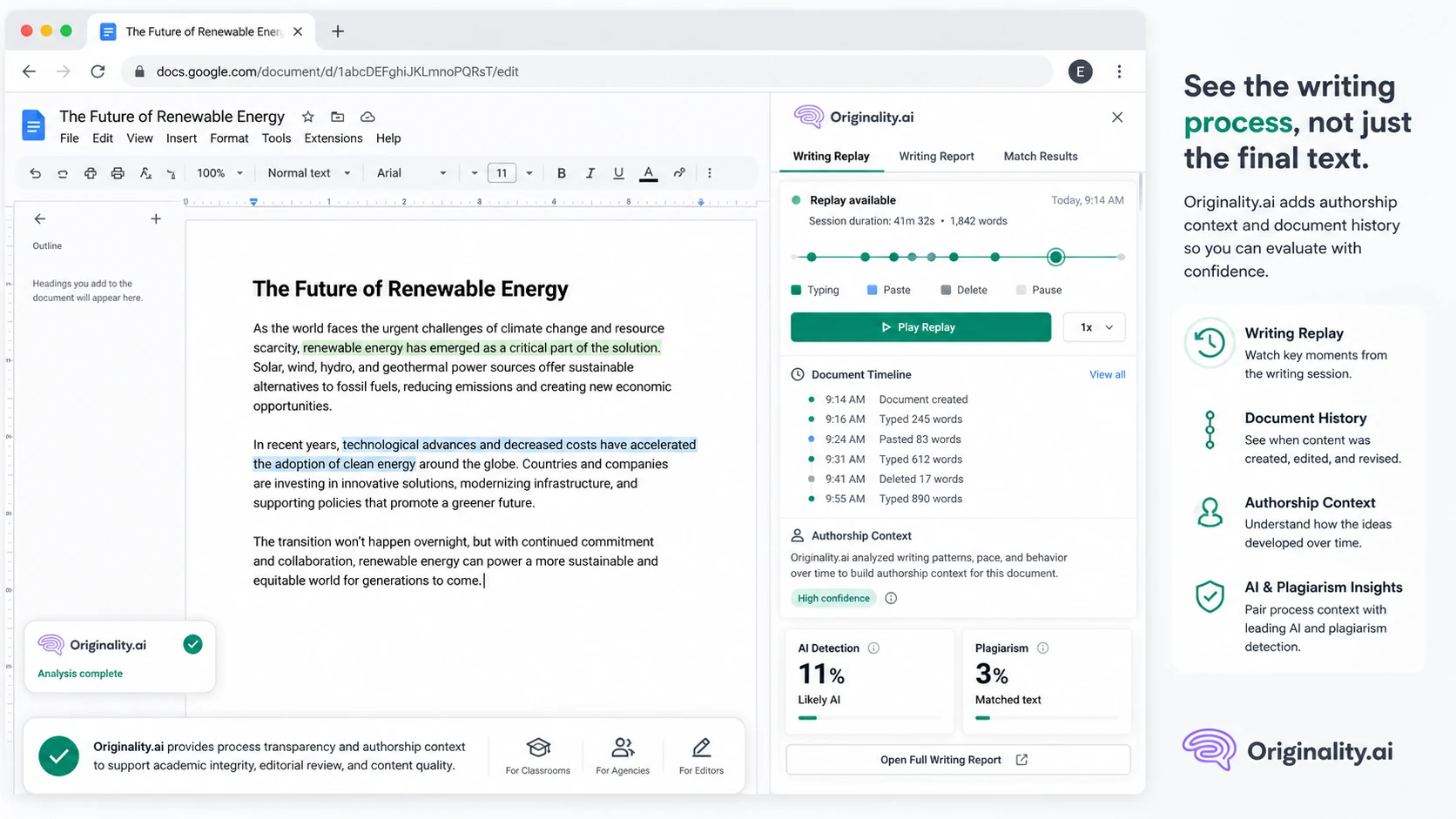This screenshot has height=819, width=1456.
Task: Click the highlighted replay timeline handle
Action: pyautogui.click(x=1055, y=257)
